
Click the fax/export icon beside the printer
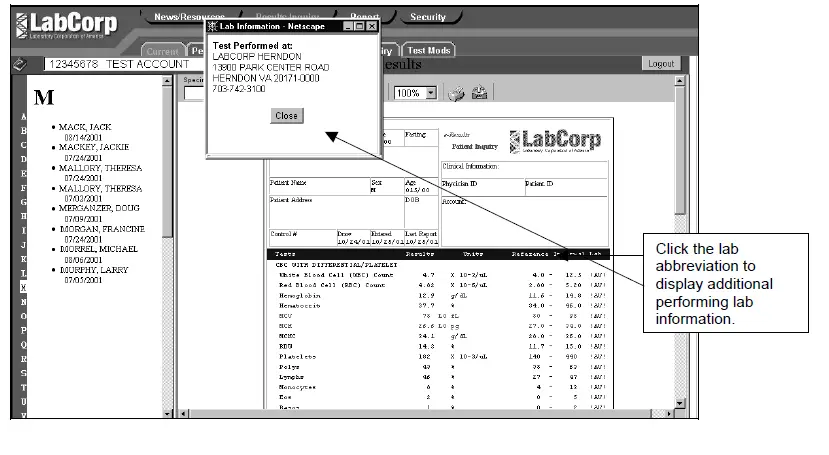tap(480, 92)
